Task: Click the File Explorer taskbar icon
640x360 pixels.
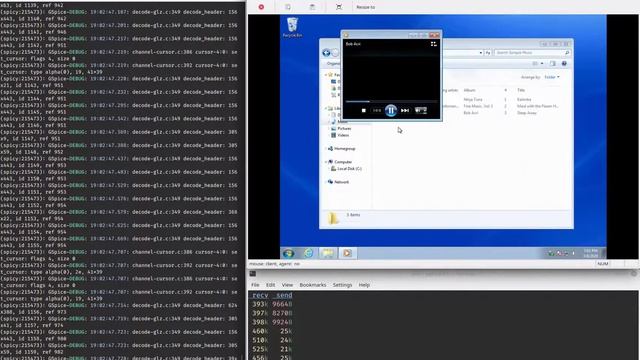Action: coord(328,253)
